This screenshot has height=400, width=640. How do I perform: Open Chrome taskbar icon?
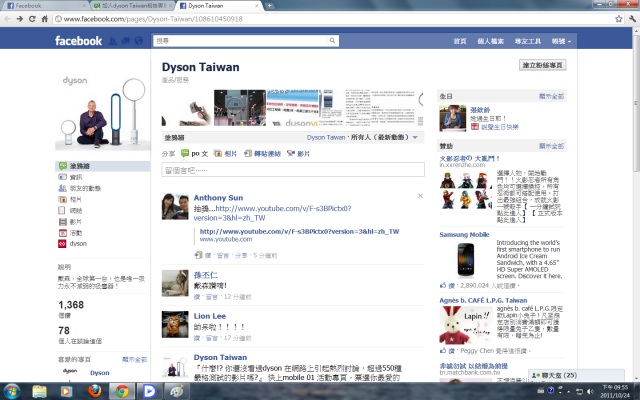pos(122,391)
